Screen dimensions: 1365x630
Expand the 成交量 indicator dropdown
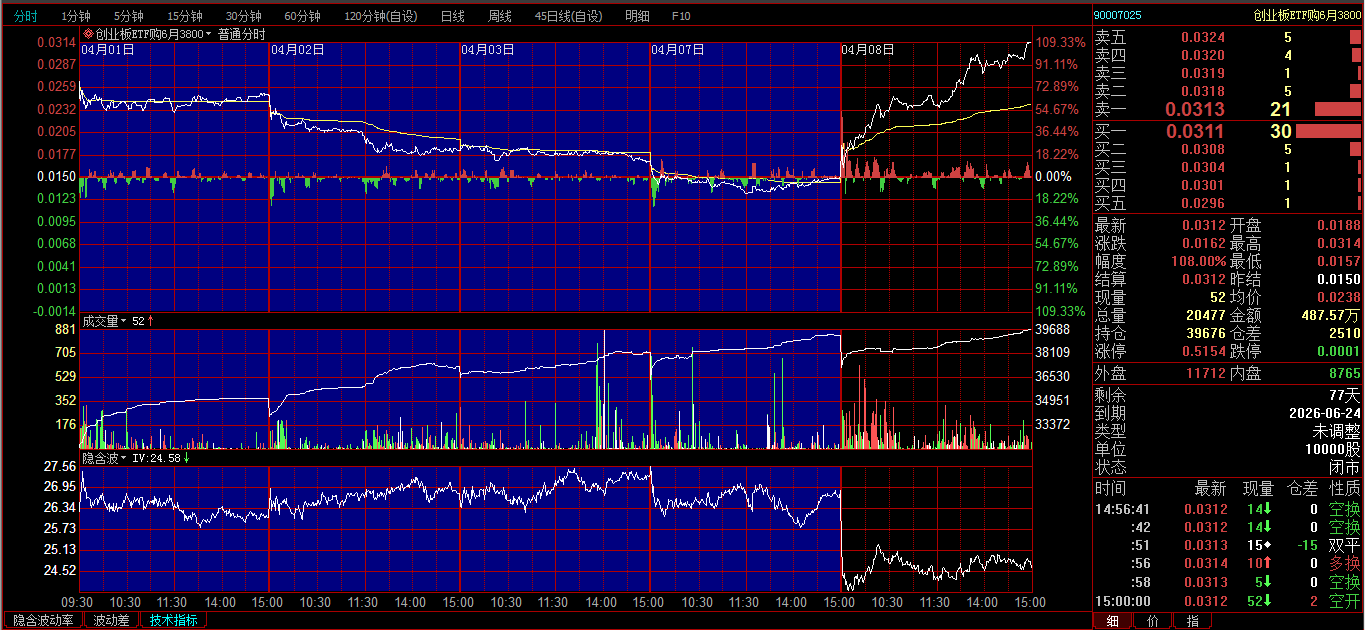pos(124,321)
